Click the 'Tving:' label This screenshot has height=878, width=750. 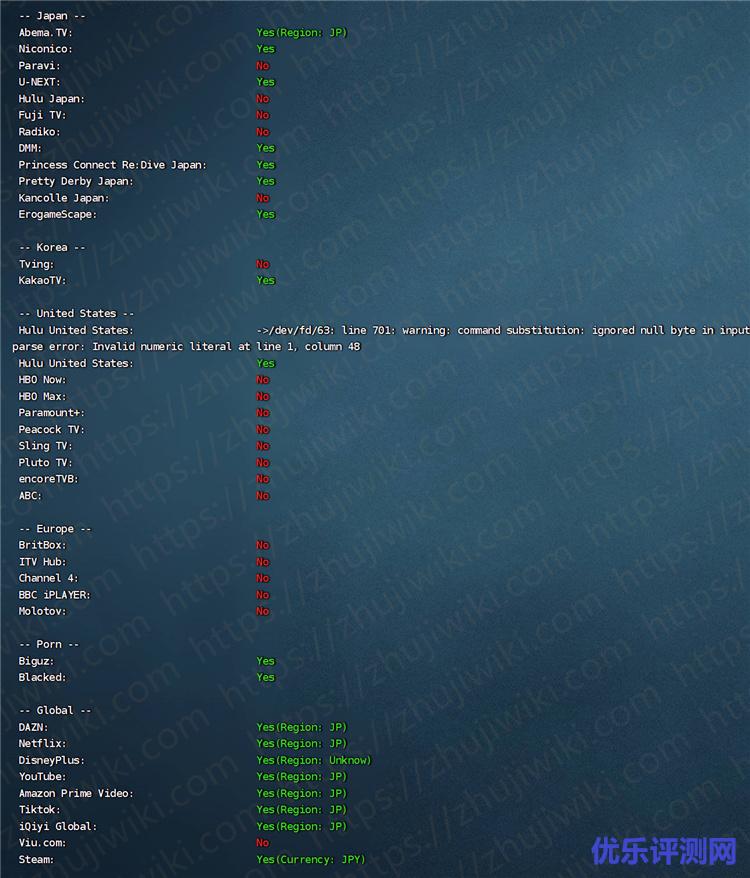coord(36,264)
